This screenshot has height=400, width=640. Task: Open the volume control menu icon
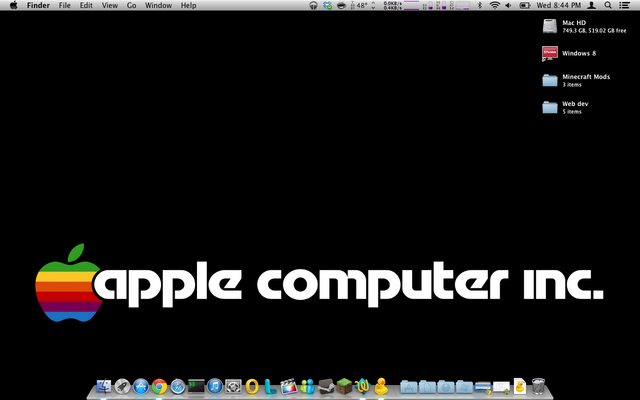pyautogui.click(x=508, y=5)
